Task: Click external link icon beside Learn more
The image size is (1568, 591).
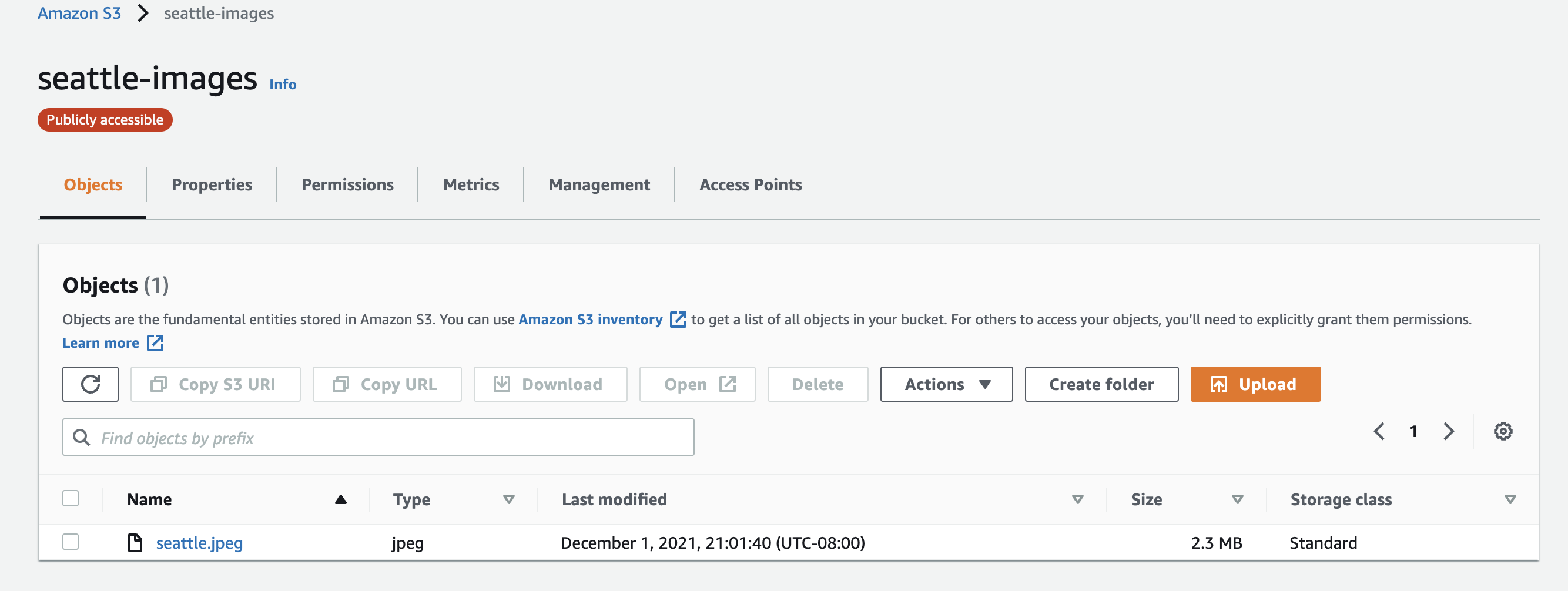Action: (x=155, y=342)
